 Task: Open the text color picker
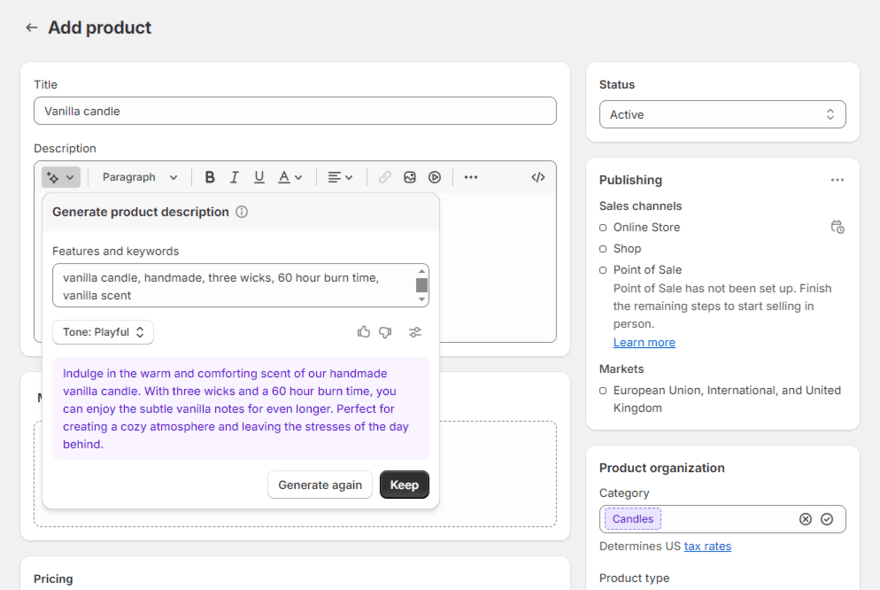tap(288, 177)
